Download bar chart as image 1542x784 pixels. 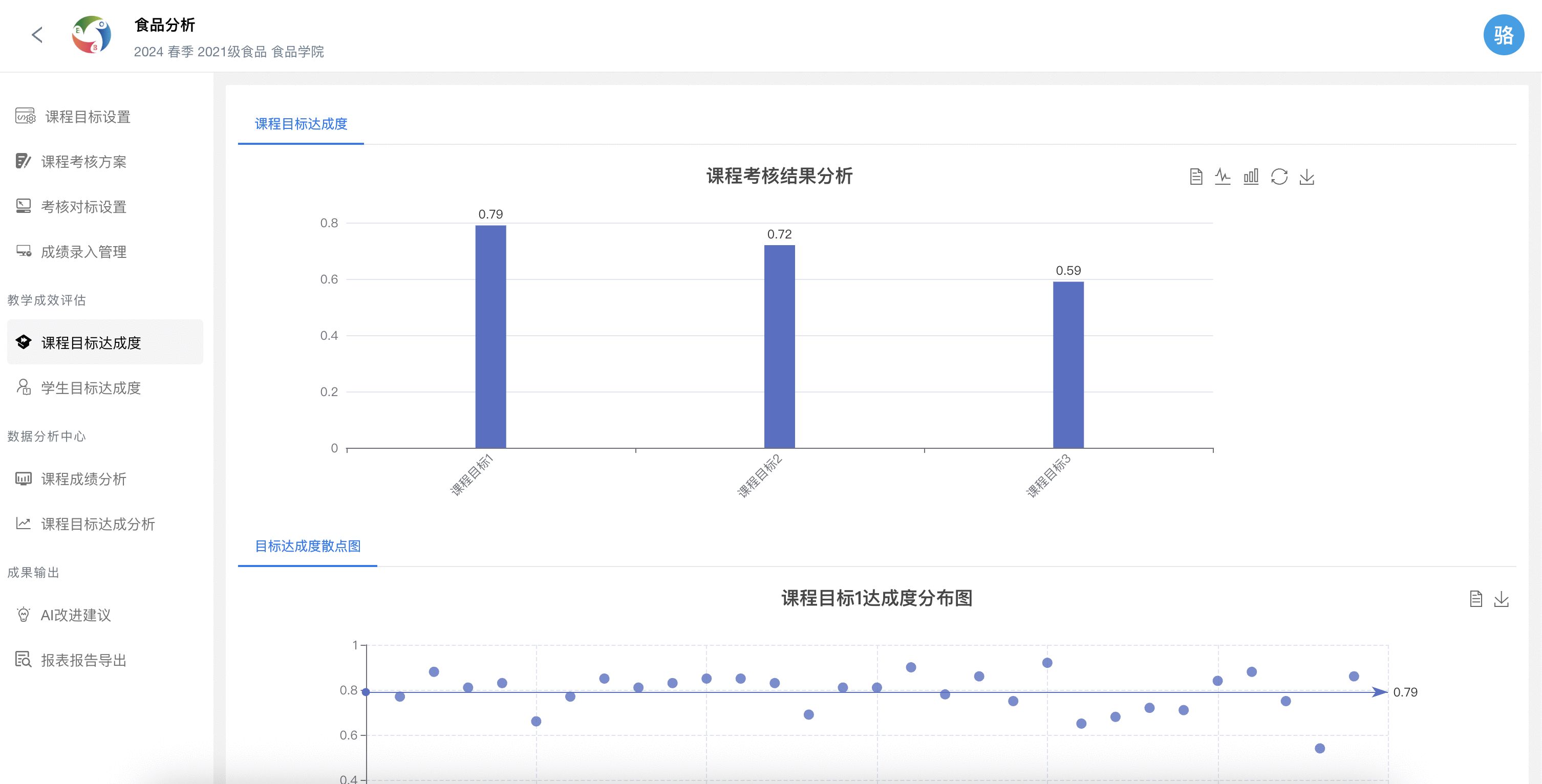tap(1307, 177)
